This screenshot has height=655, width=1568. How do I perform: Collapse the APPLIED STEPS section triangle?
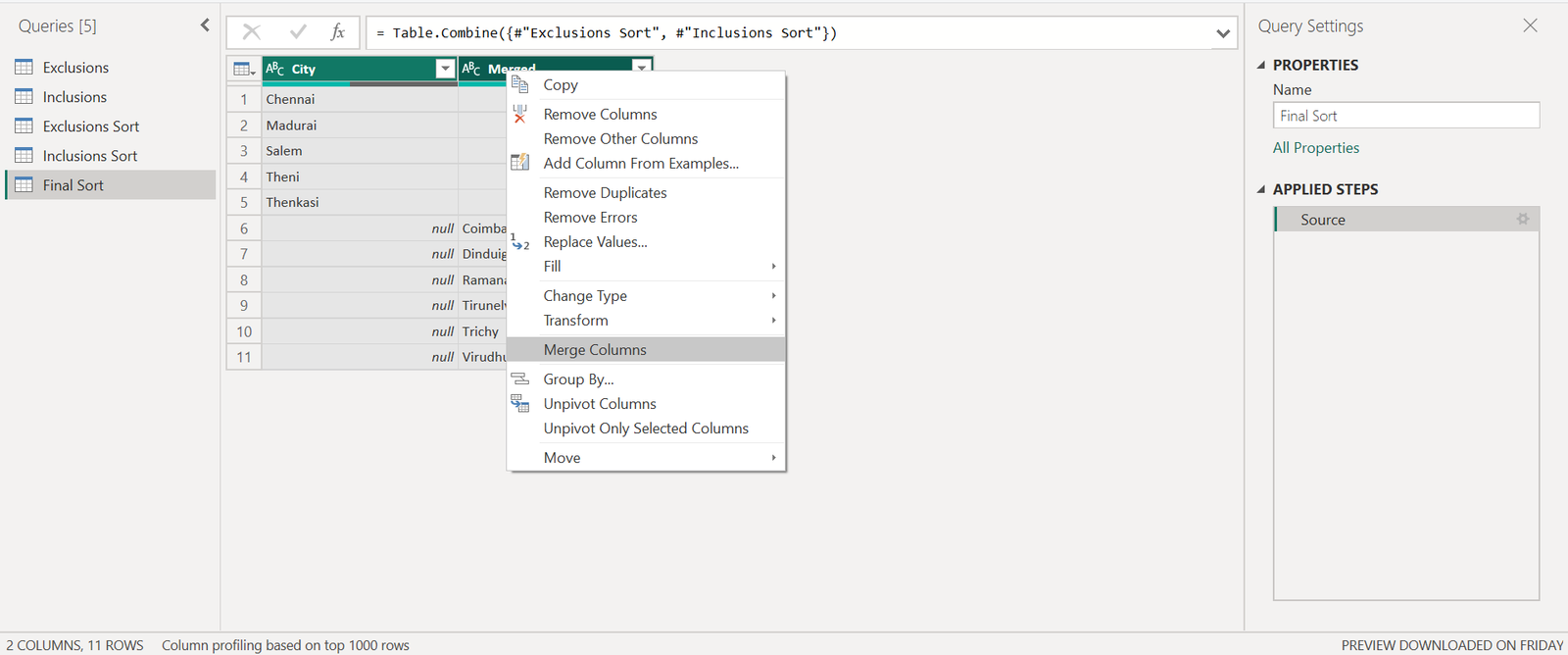[x=1262, y=189]
